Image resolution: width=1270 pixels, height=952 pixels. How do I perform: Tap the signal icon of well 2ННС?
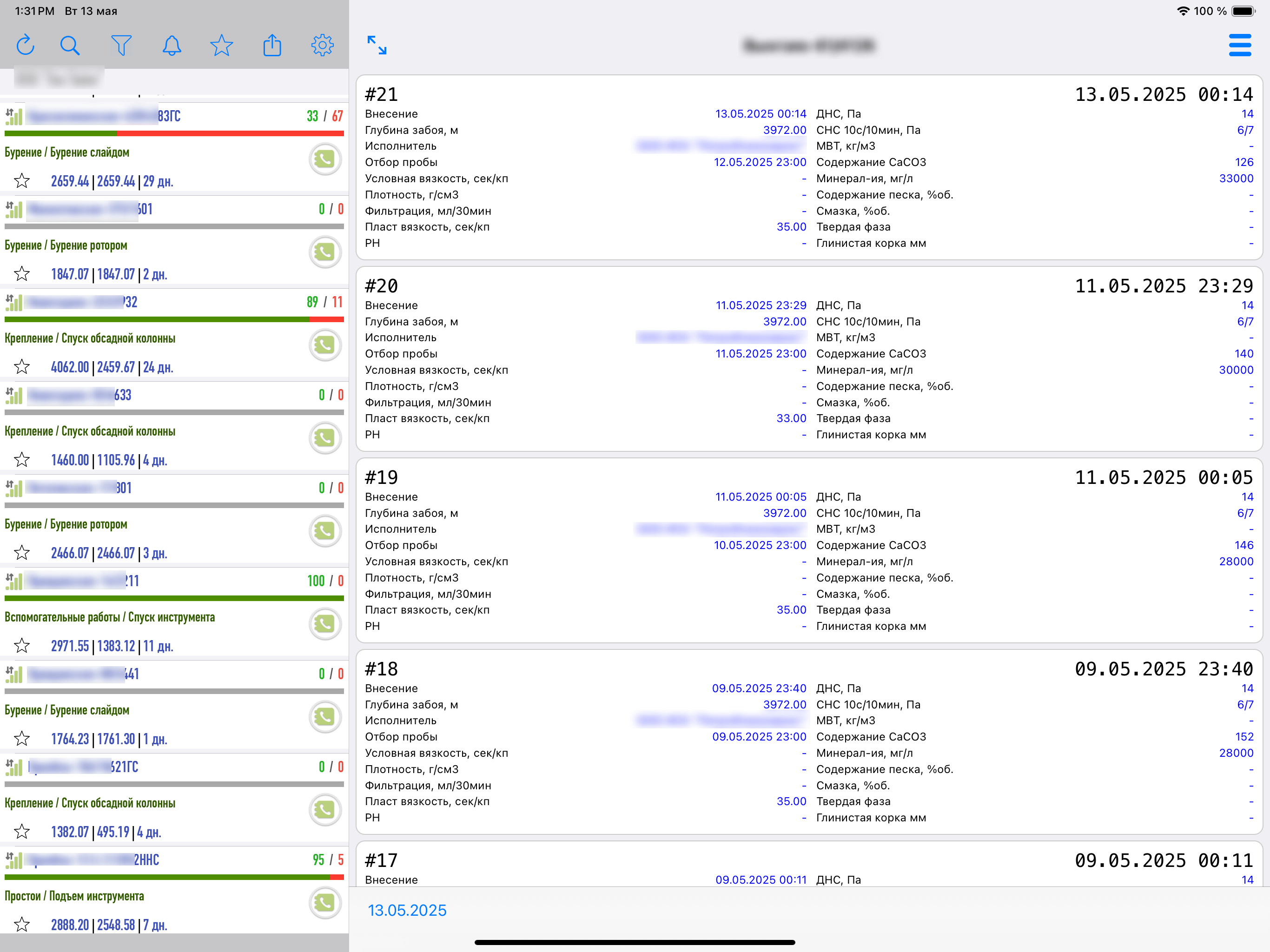[14, 860]
